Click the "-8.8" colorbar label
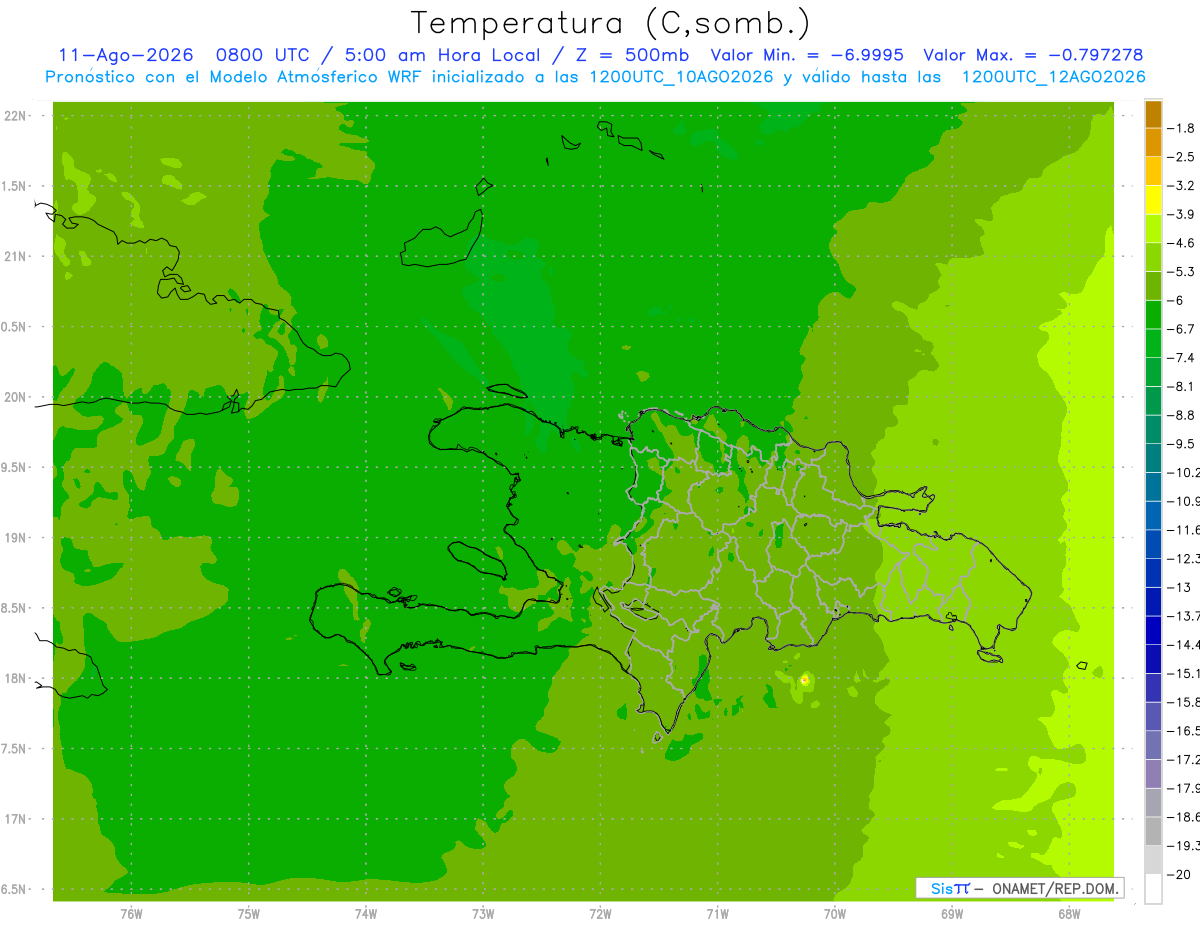The image size is (1200, 927). 1181,415
